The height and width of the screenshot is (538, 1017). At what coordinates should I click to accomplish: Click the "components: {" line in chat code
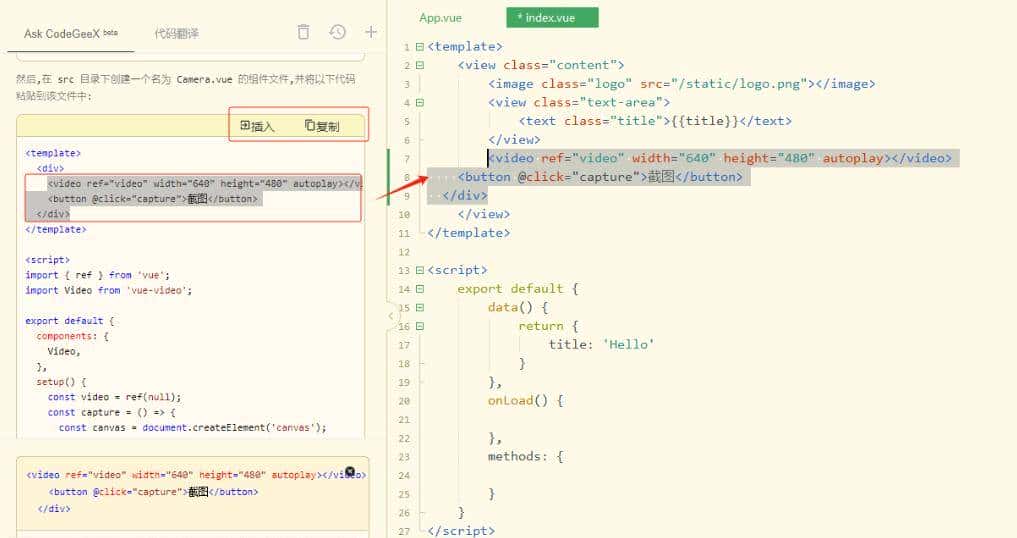[x=73, y=336]
